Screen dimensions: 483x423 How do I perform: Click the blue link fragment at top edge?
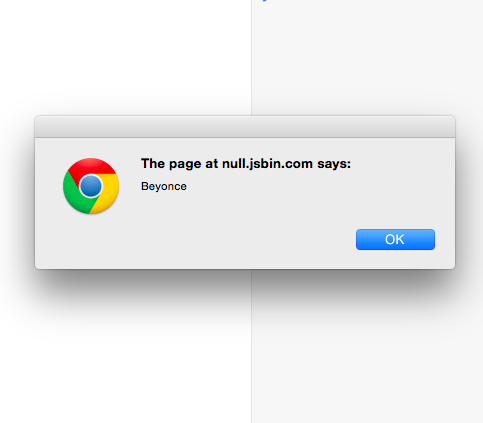[265, 1]
